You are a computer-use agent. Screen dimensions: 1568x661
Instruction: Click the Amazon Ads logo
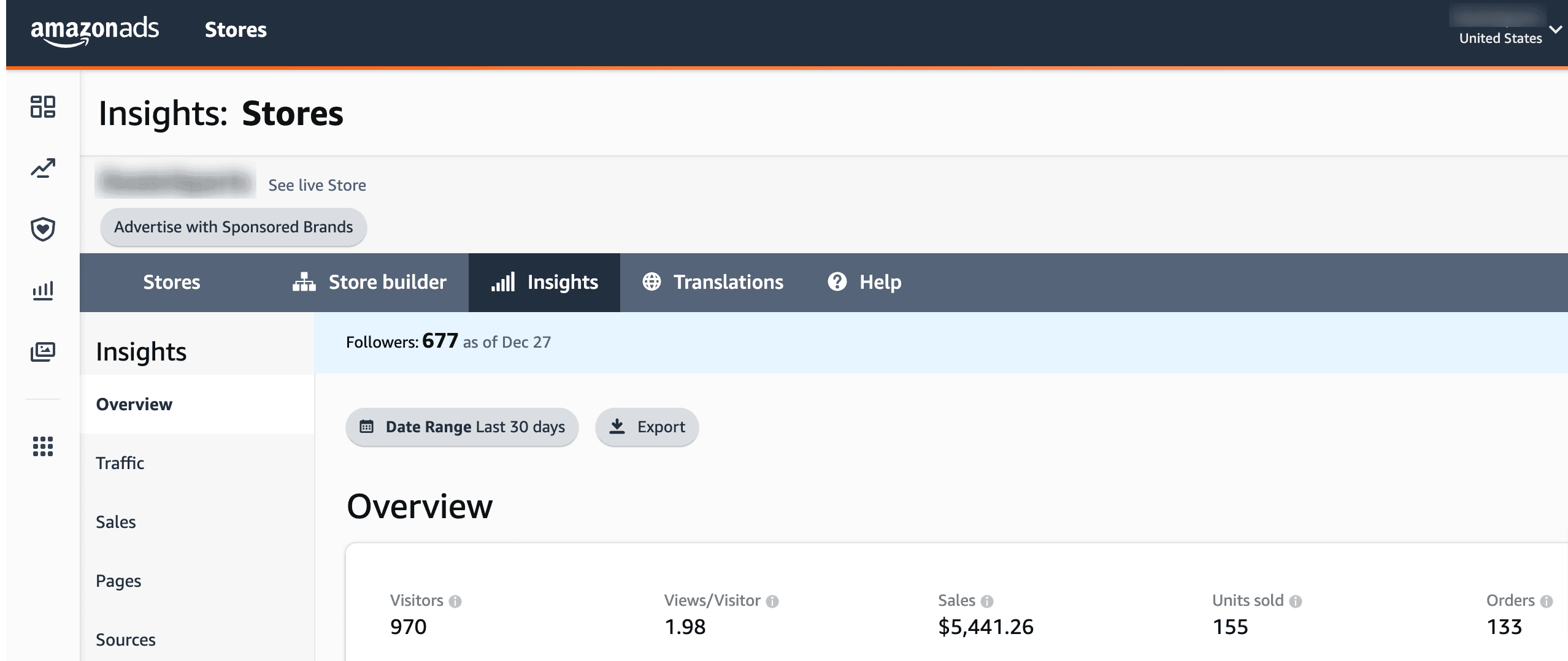94,31
